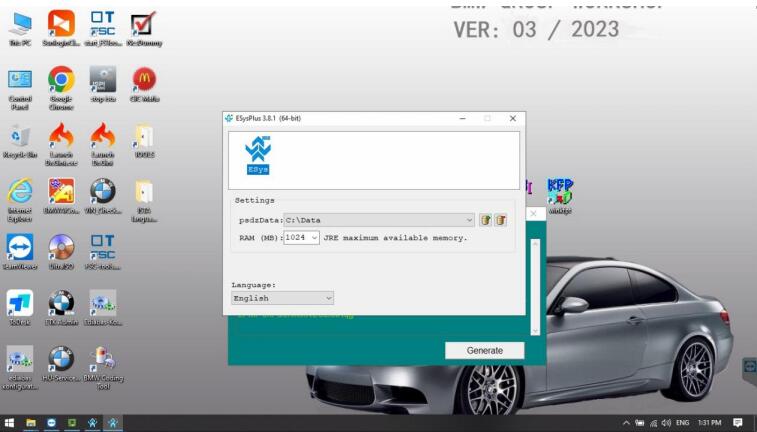Screen dimensions: 757x432
Task: Open the red M logo desktop shortcut
Action: [144, 84]
